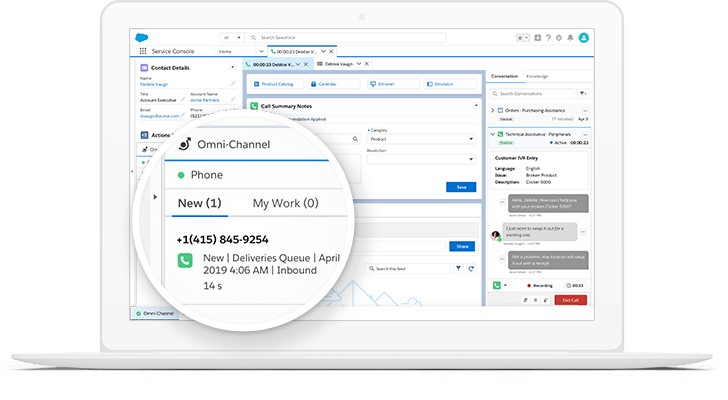Collapse the Technical Assistance - Peripherals conversation
This screenshot has width=728, height=400.
(x=492, y=133)
